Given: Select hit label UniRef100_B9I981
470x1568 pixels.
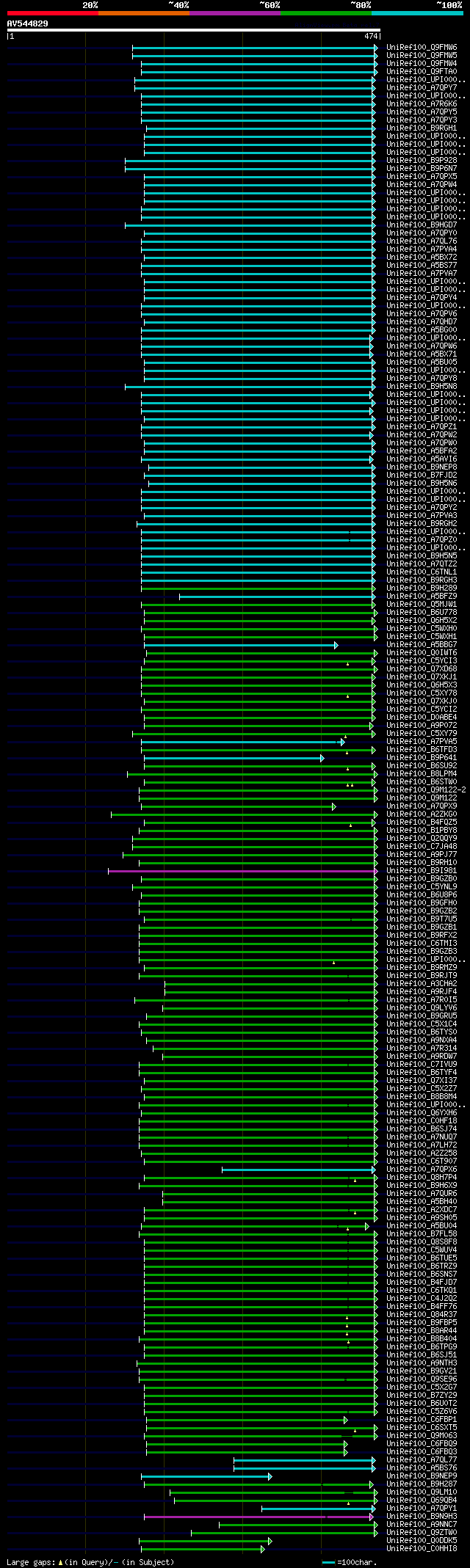Looking at the screenshot, I should pos(422,871).
